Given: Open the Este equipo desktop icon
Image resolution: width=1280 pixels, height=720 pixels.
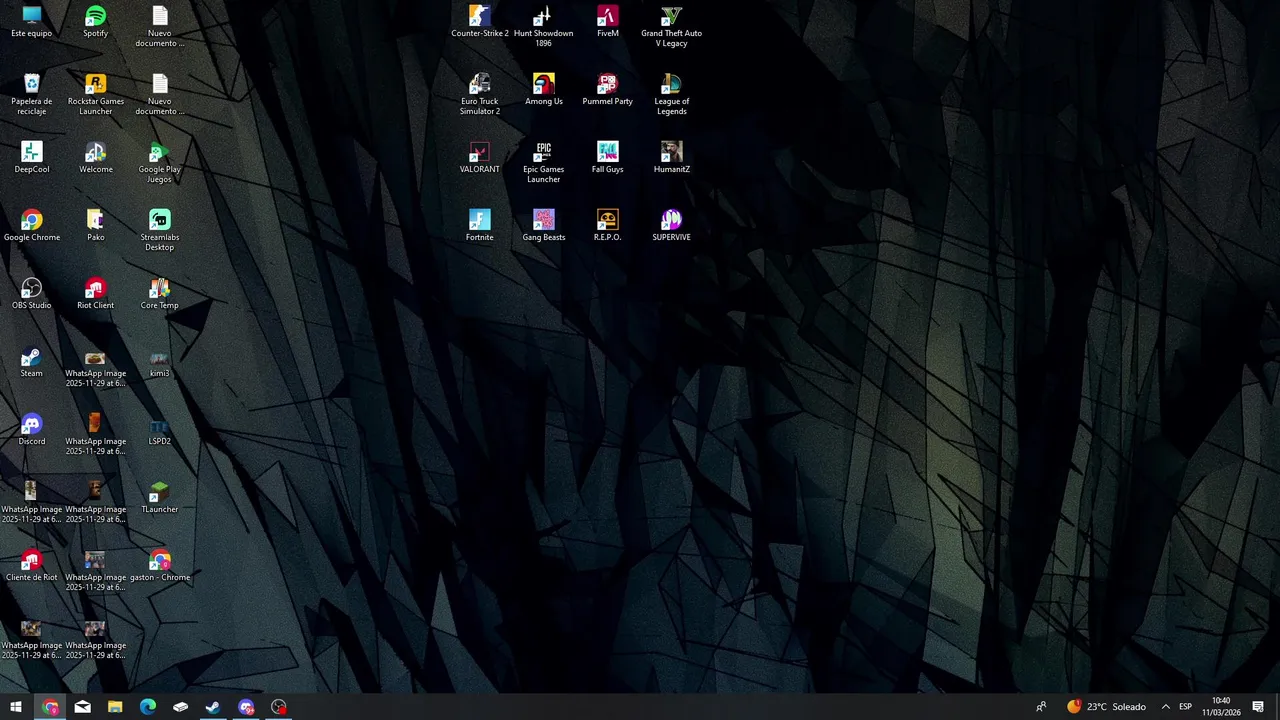Looking at the screenshot, I should 32,22.
